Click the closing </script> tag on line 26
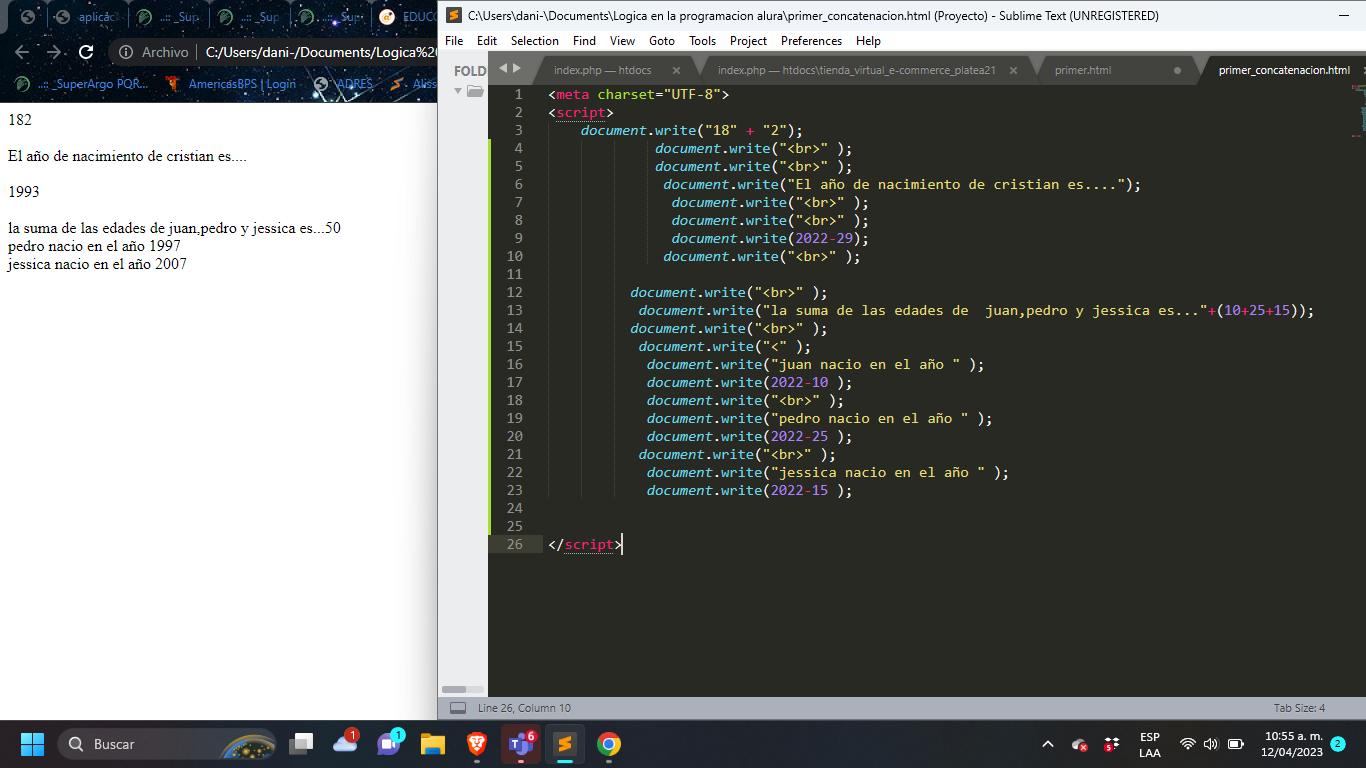The width and height of the screenshot is (1366, 768). tap(585, 544)
